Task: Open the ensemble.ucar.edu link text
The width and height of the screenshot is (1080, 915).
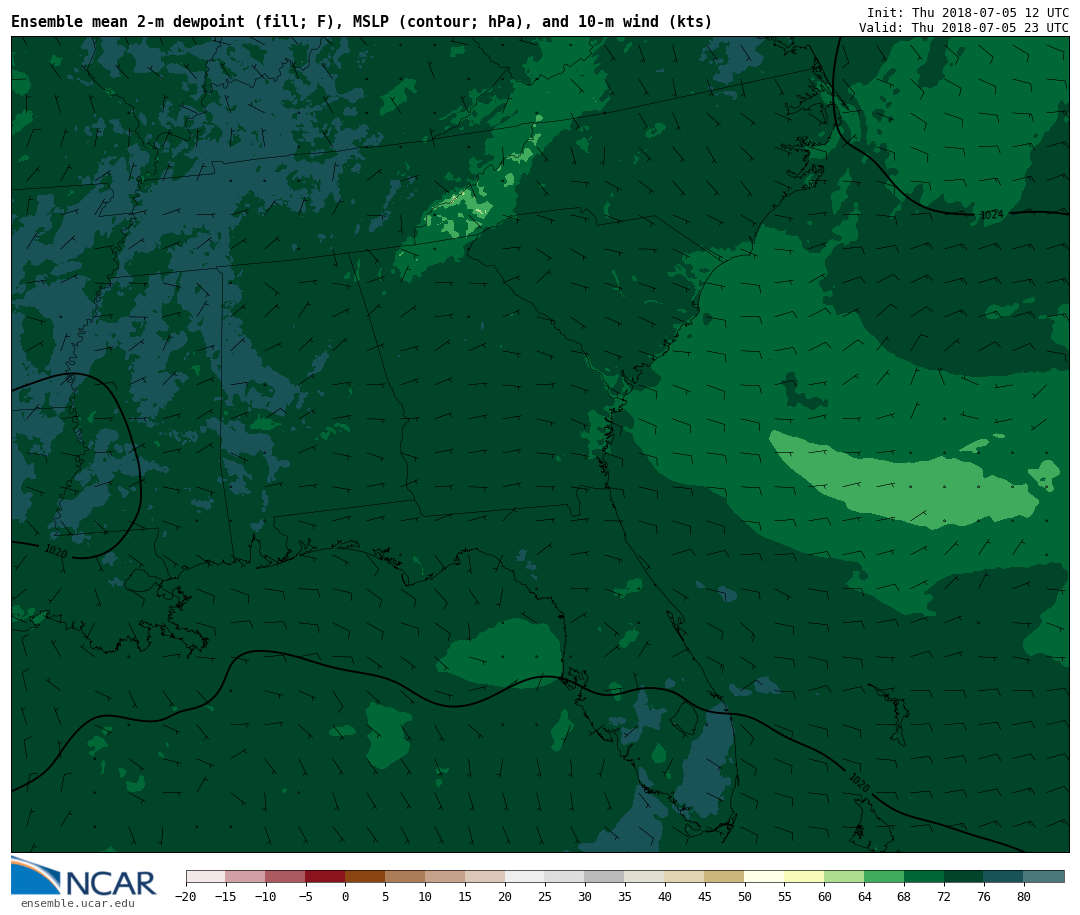Action: (x=78, y=903)
